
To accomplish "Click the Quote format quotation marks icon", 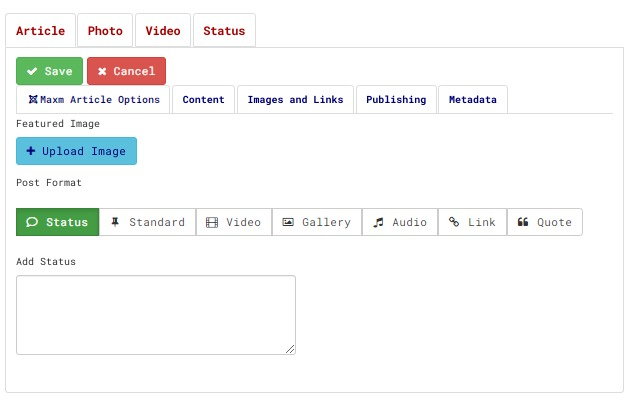I will pos(523,222).
